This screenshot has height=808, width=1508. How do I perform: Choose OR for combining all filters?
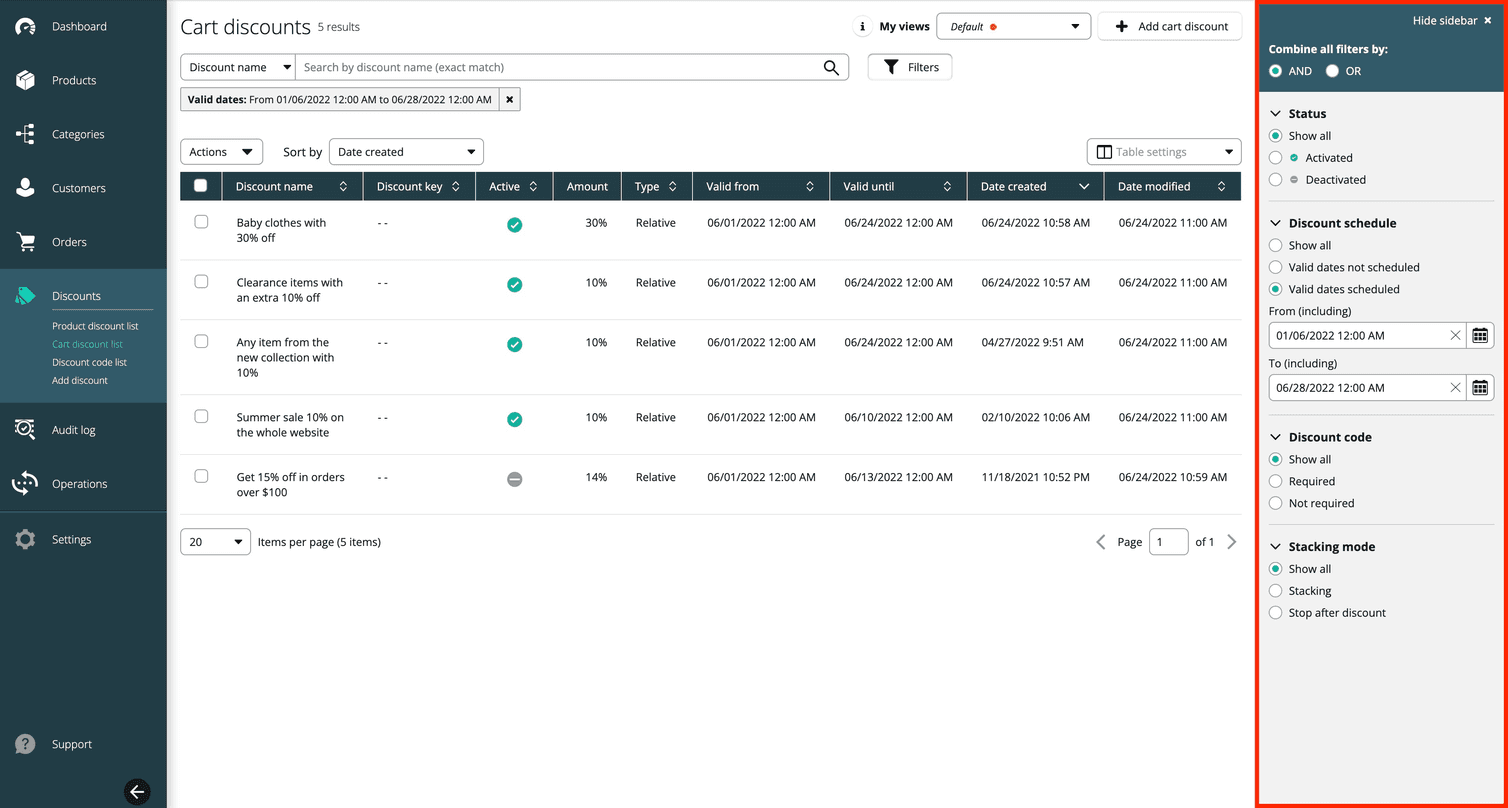[1332, 71]
